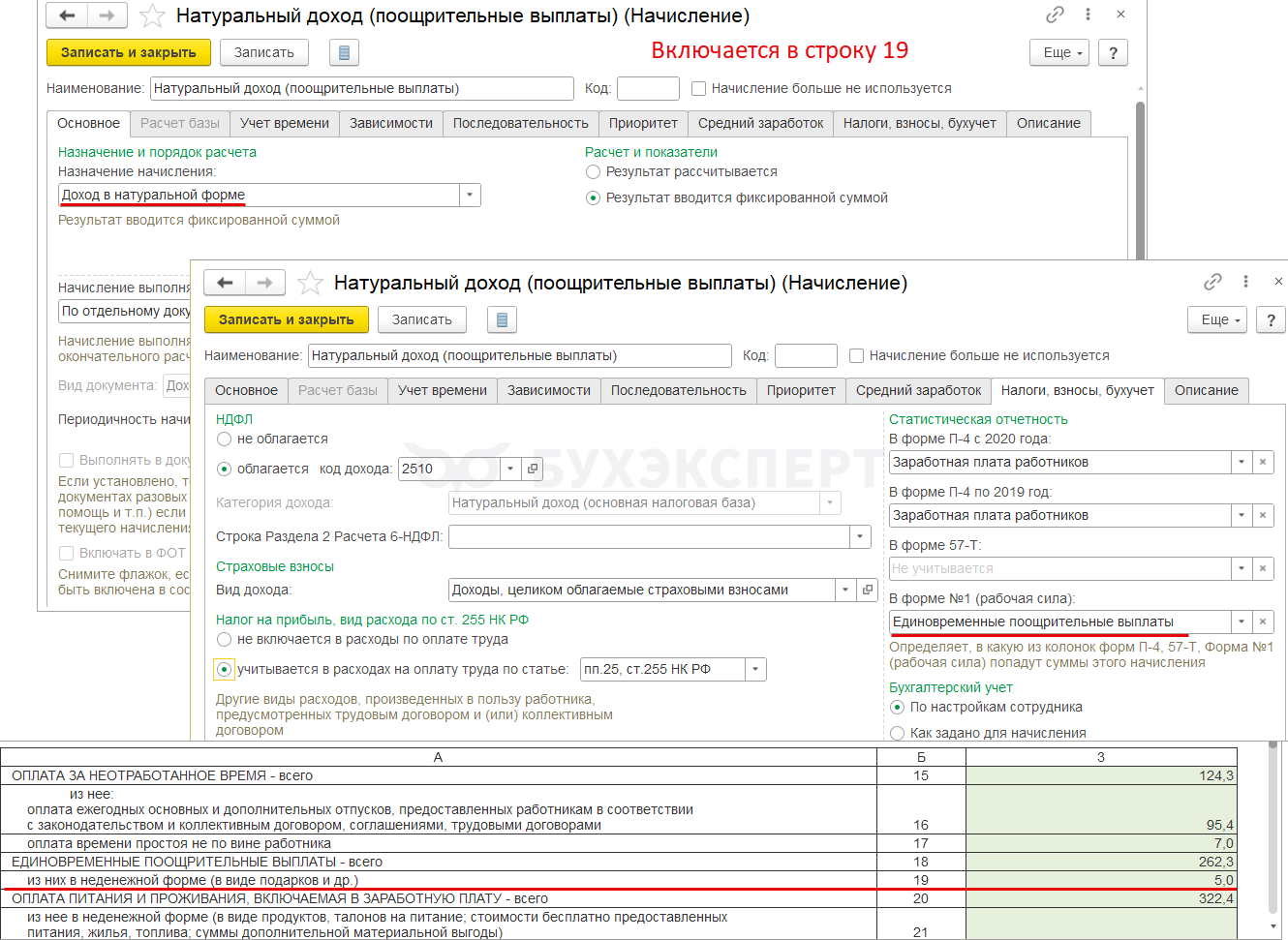Open the report icon next to Записать in the rear window
The height and width of the screenshot is (940, 1288).
pos(344,52)
